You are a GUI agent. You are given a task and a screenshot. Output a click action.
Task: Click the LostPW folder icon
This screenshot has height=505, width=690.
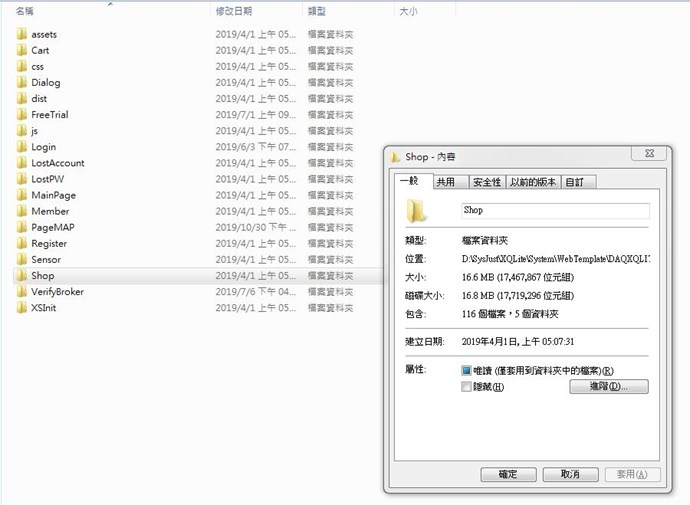(22, 179)
